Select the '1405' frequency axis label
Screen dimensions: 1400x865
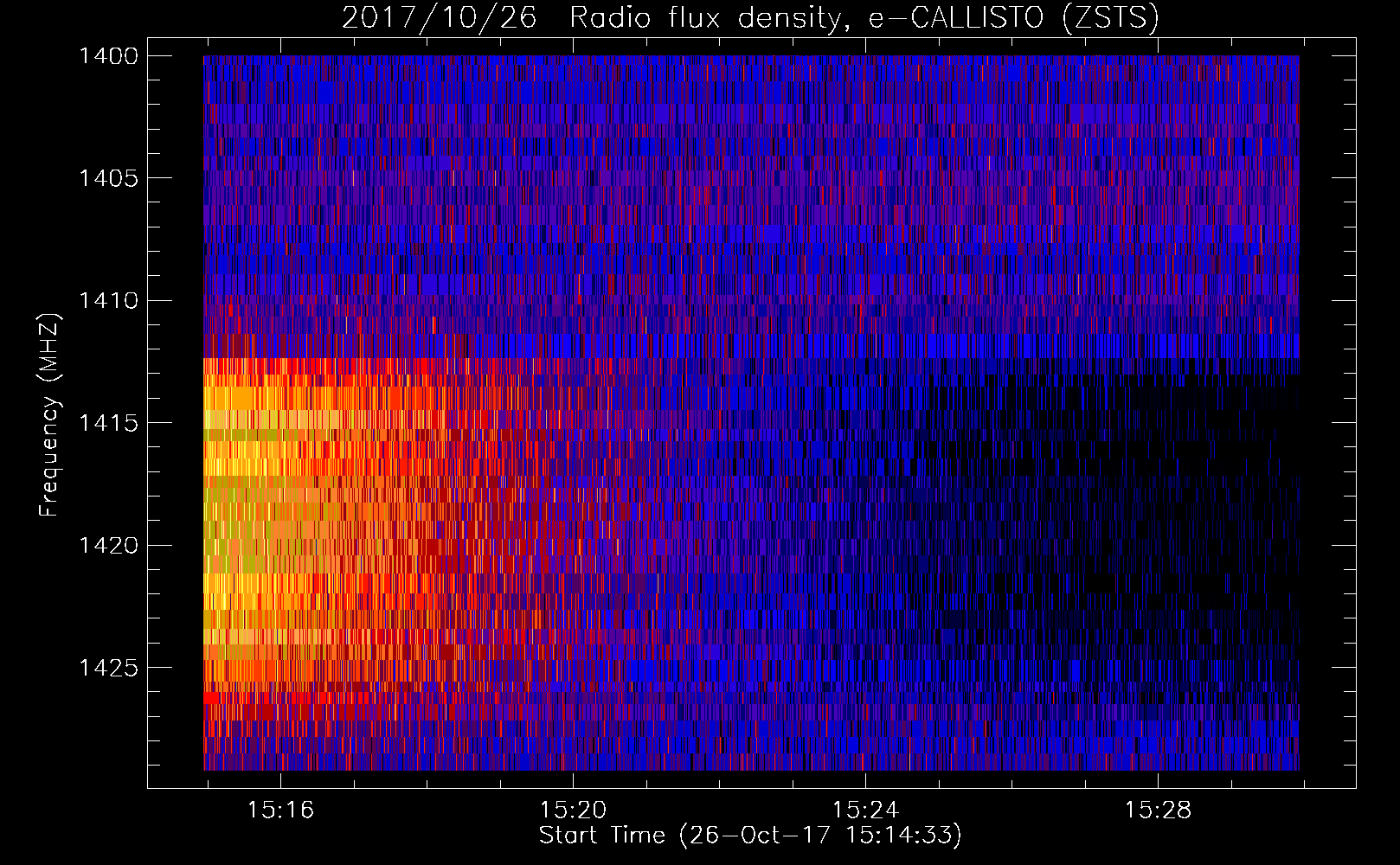click(x=108, y=178)
